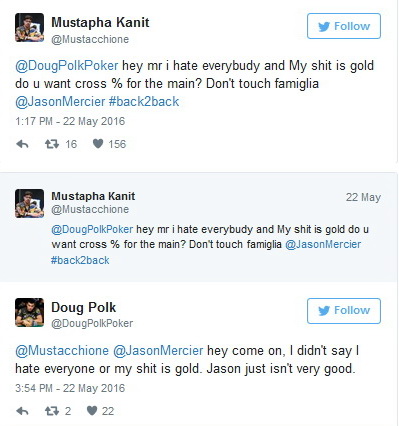Open the 22 May date on quoted tweet
Screen dimensions: 399x426
363,197
